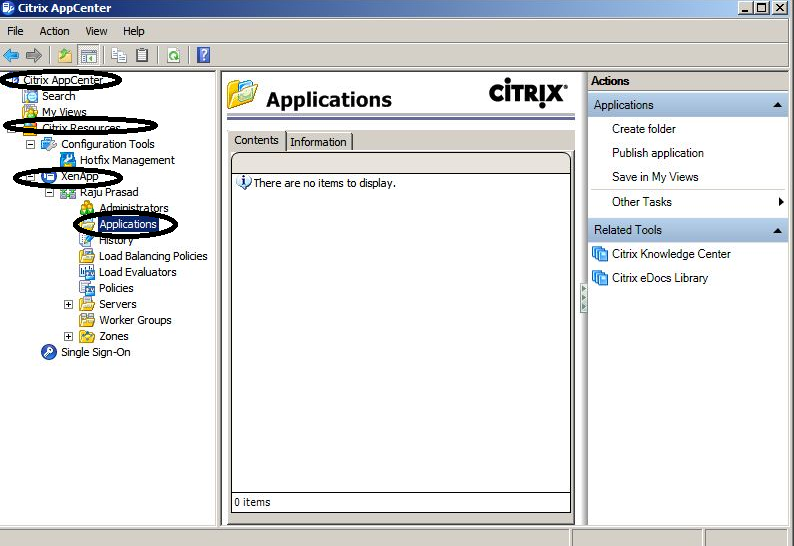Select the Worker Groups tree item

[135, 320]
